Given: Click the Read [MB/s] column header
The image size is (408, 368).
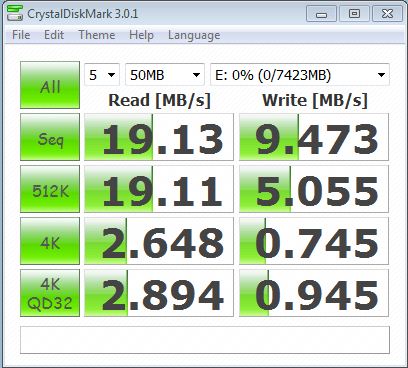Looking at the screenshot, I should (x=159, y=100).
